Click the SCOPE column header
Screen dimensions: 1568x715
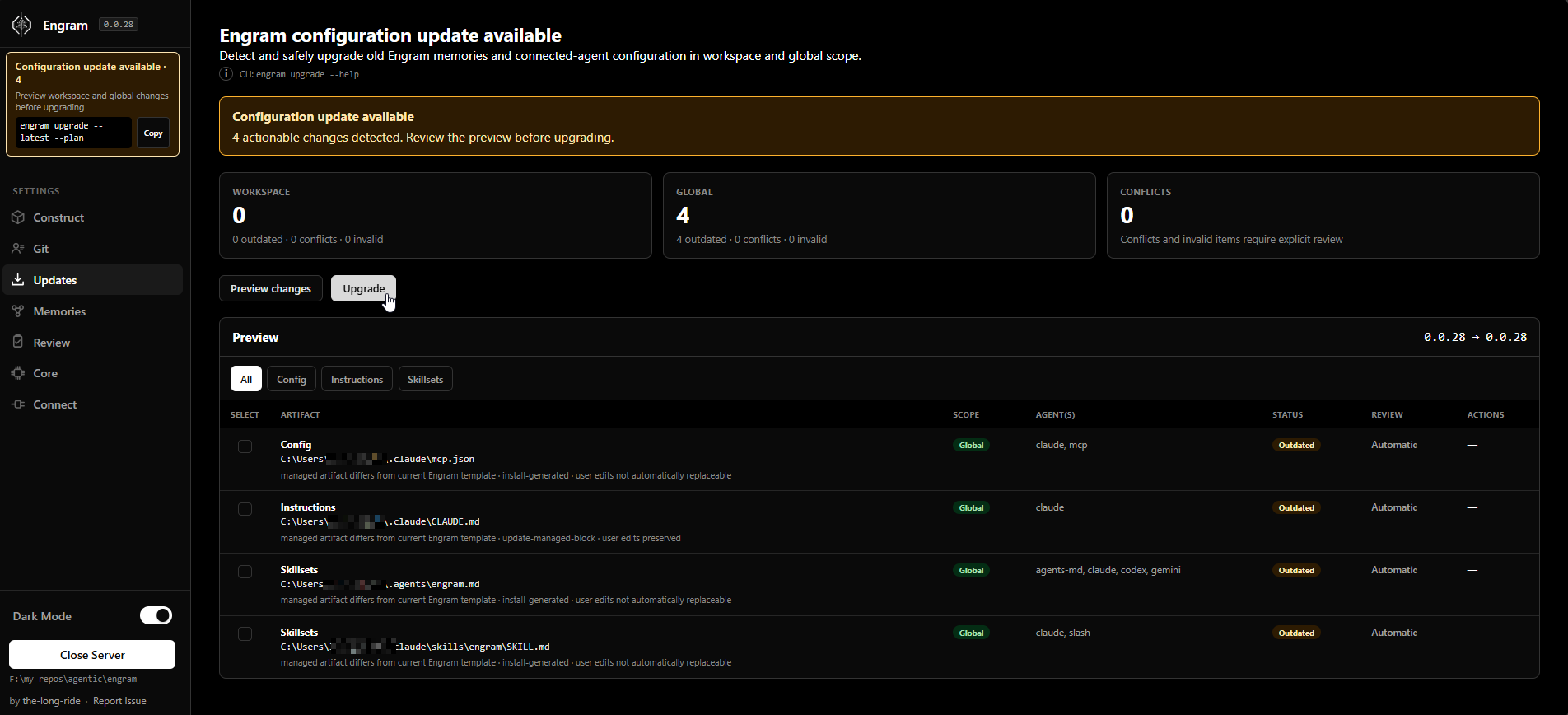point(966,415)
